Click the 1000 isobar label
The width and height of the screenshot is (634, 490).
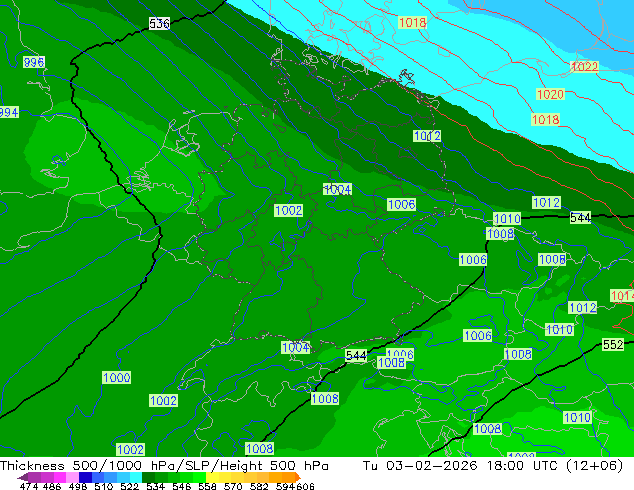[x=116, y=378]
